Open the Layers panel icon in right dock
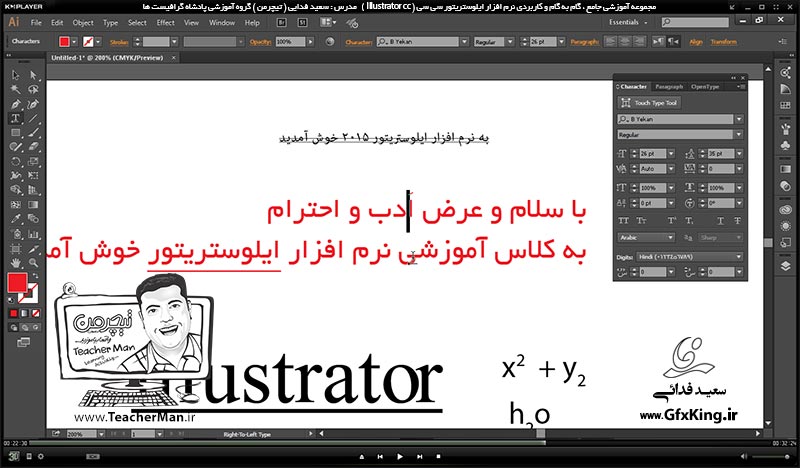 (x=786, y=266)
